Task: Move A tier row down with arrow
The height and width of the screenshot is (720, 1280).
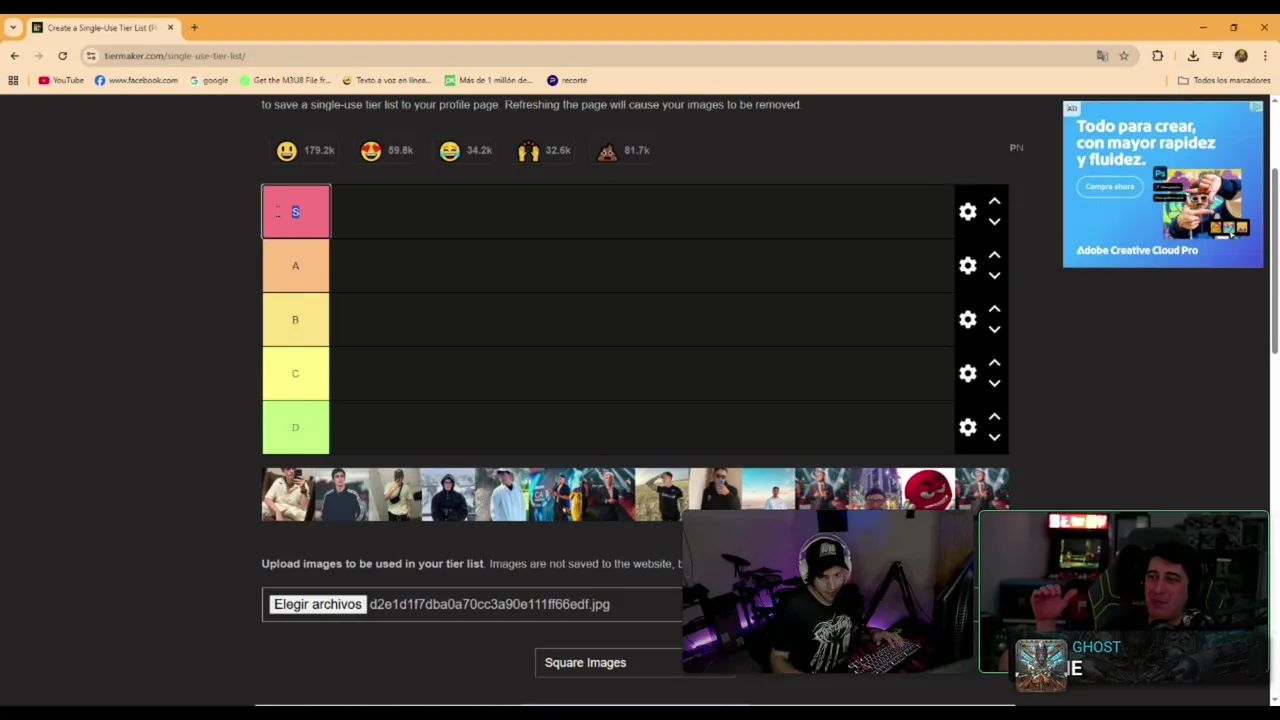Action: 994,276
